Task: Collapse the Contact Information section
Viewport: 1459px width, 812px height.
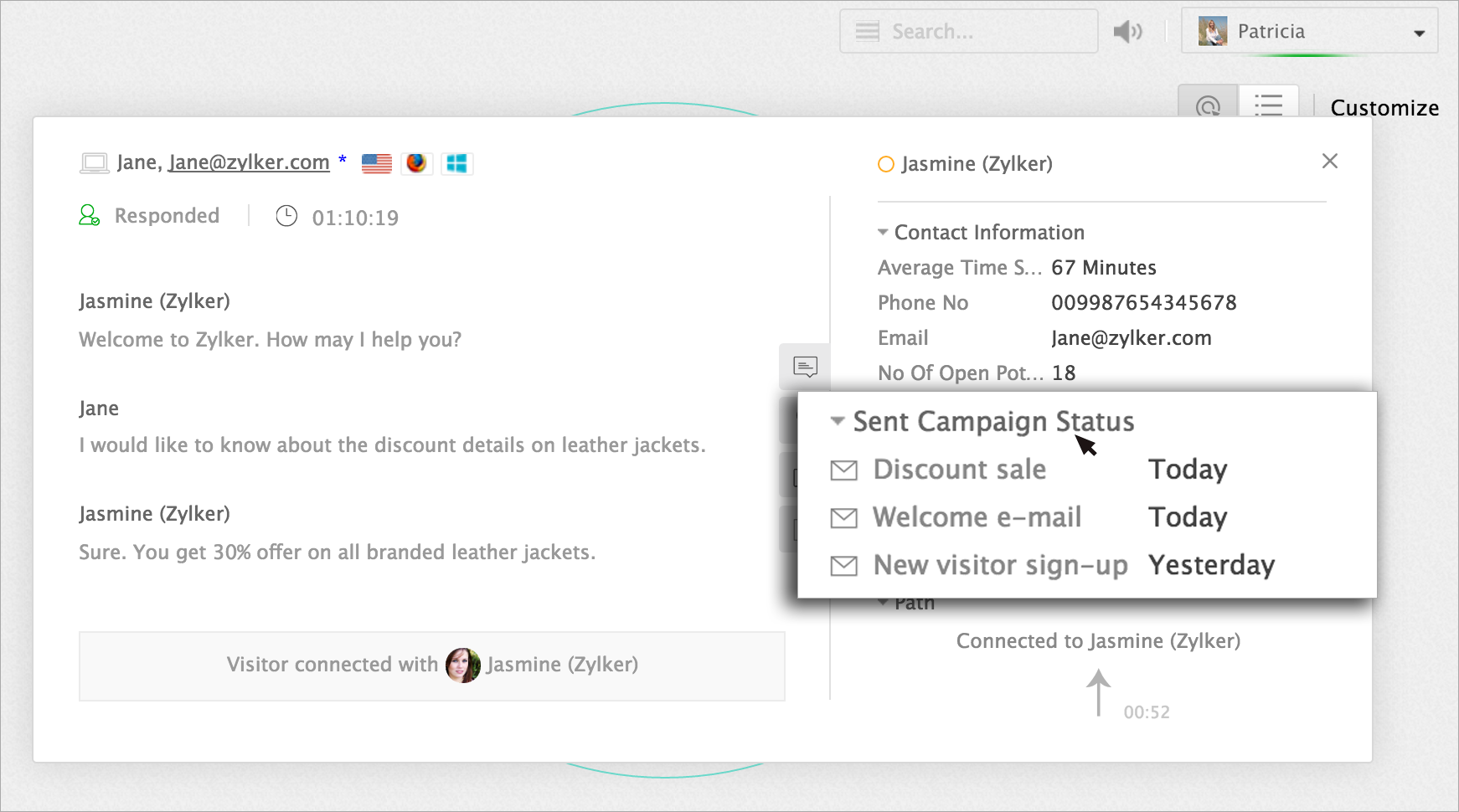Action: 883,232
